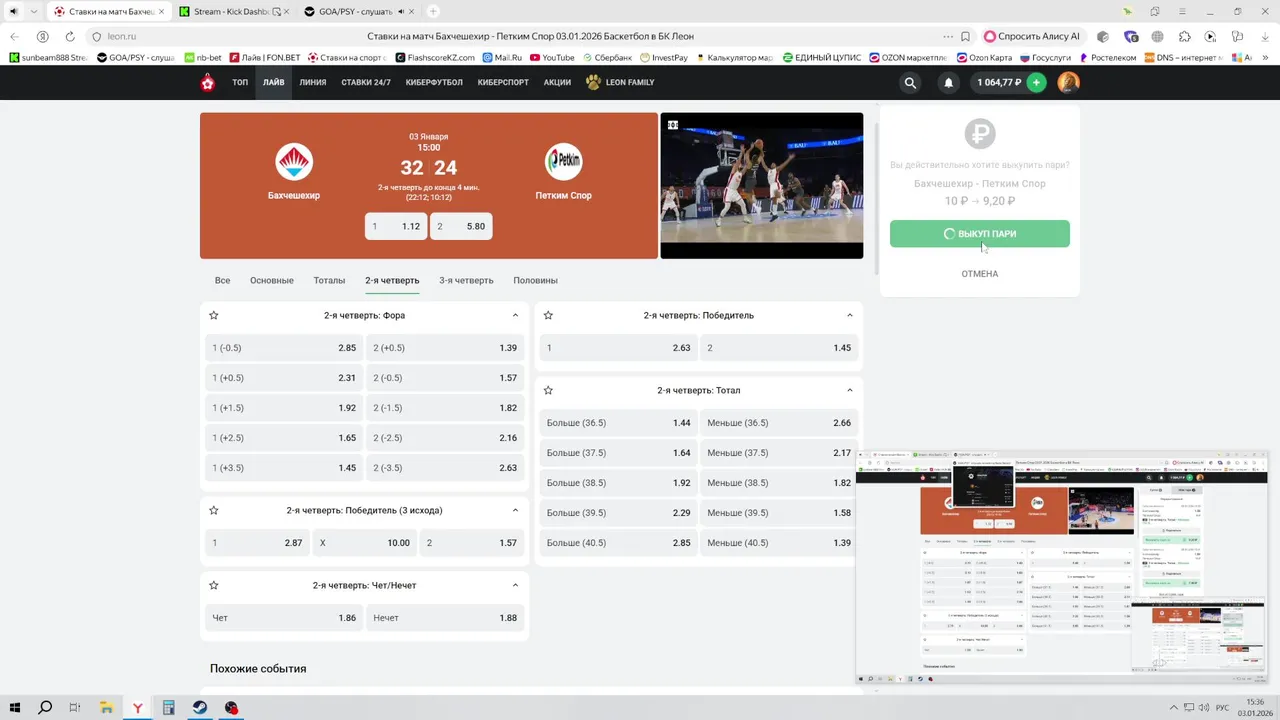Open a new browser tab
1280x720 pixels.
(433, 12)
